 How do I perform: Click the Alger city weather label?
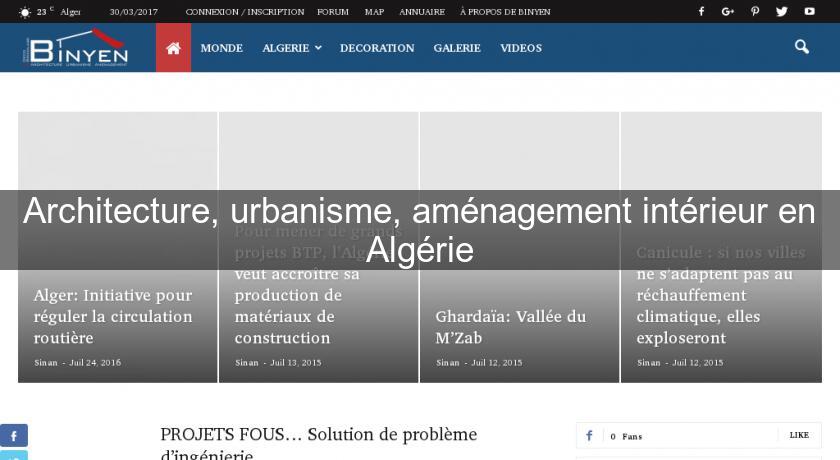[70, 12]
